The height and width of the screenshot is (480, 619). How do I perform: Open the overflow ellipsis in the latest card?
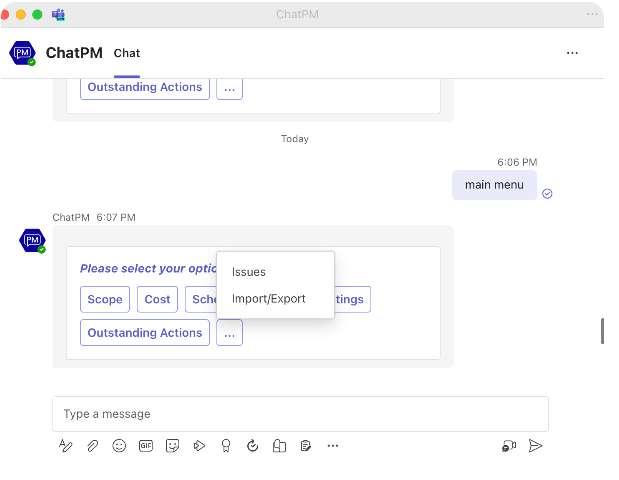[229, 333]
